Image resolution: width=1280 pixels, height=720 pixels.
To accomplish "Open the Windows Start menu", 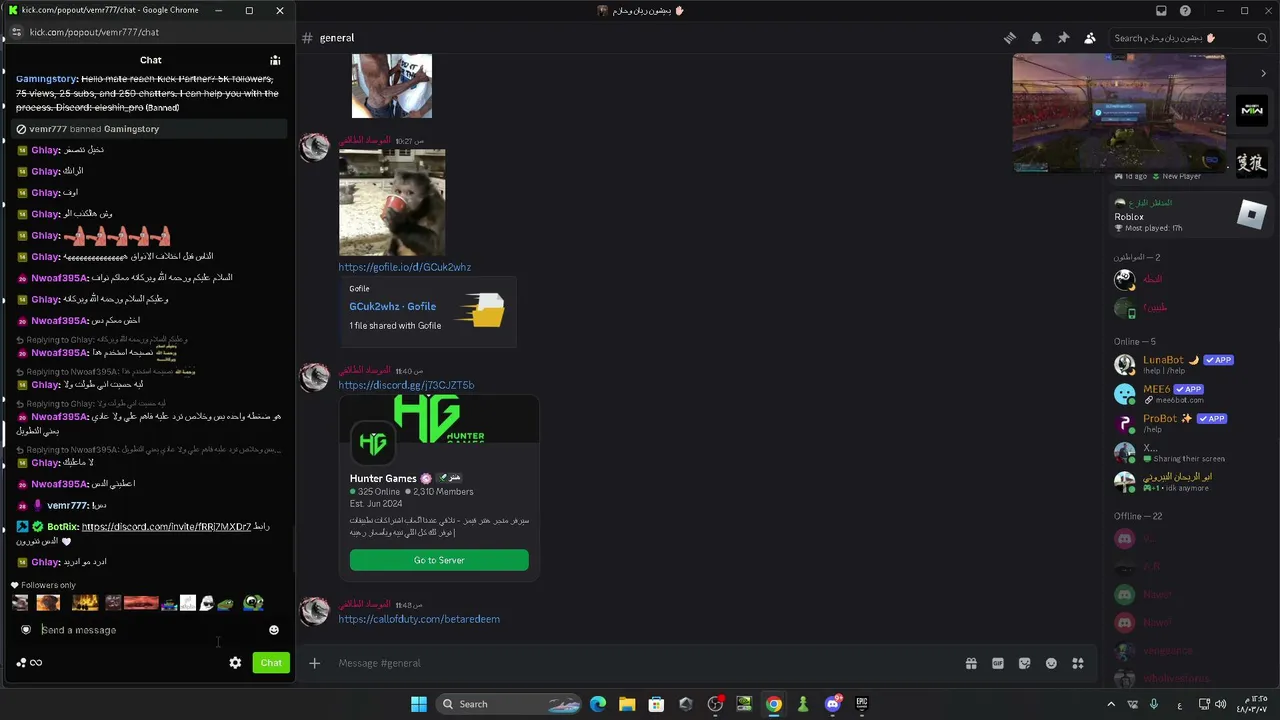I will [419, 704].
